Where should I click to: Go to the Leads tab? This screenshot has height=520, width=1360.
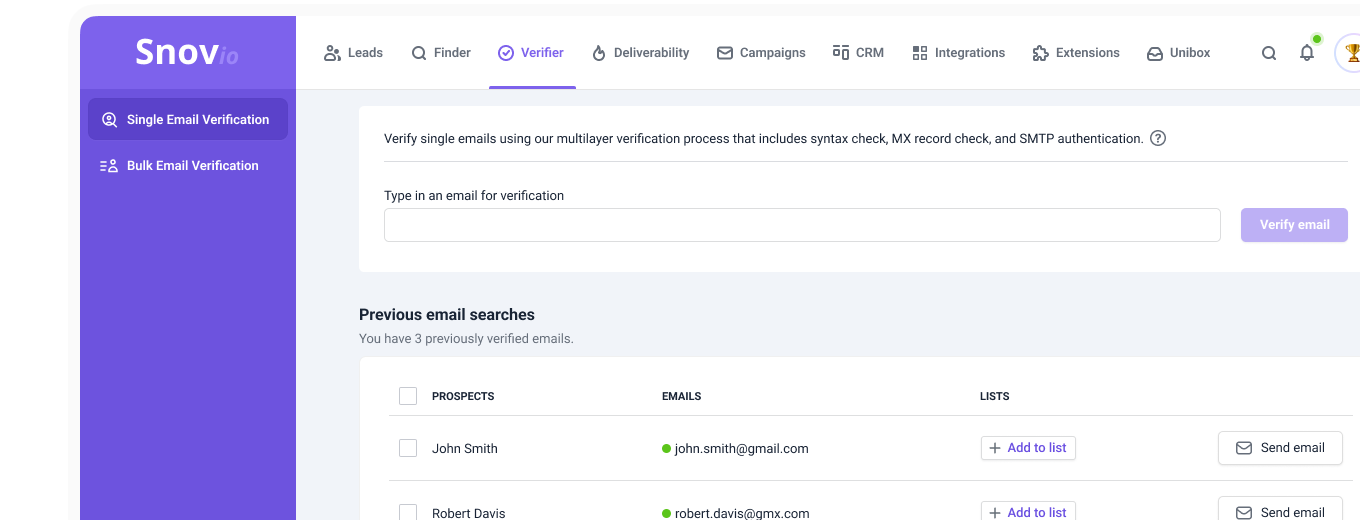tap(354, 53)
